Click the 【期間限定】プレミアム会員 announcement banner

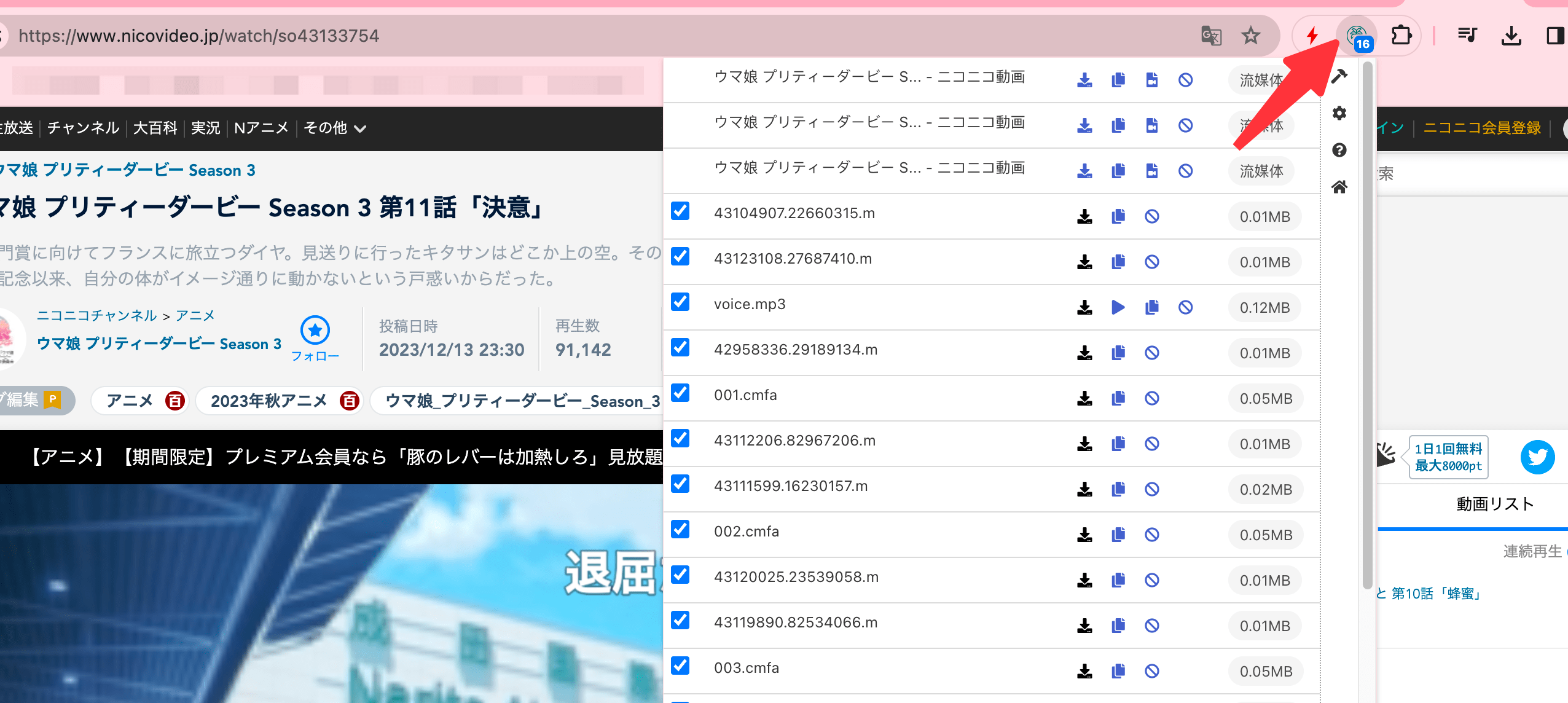click(x=332, y=457)
